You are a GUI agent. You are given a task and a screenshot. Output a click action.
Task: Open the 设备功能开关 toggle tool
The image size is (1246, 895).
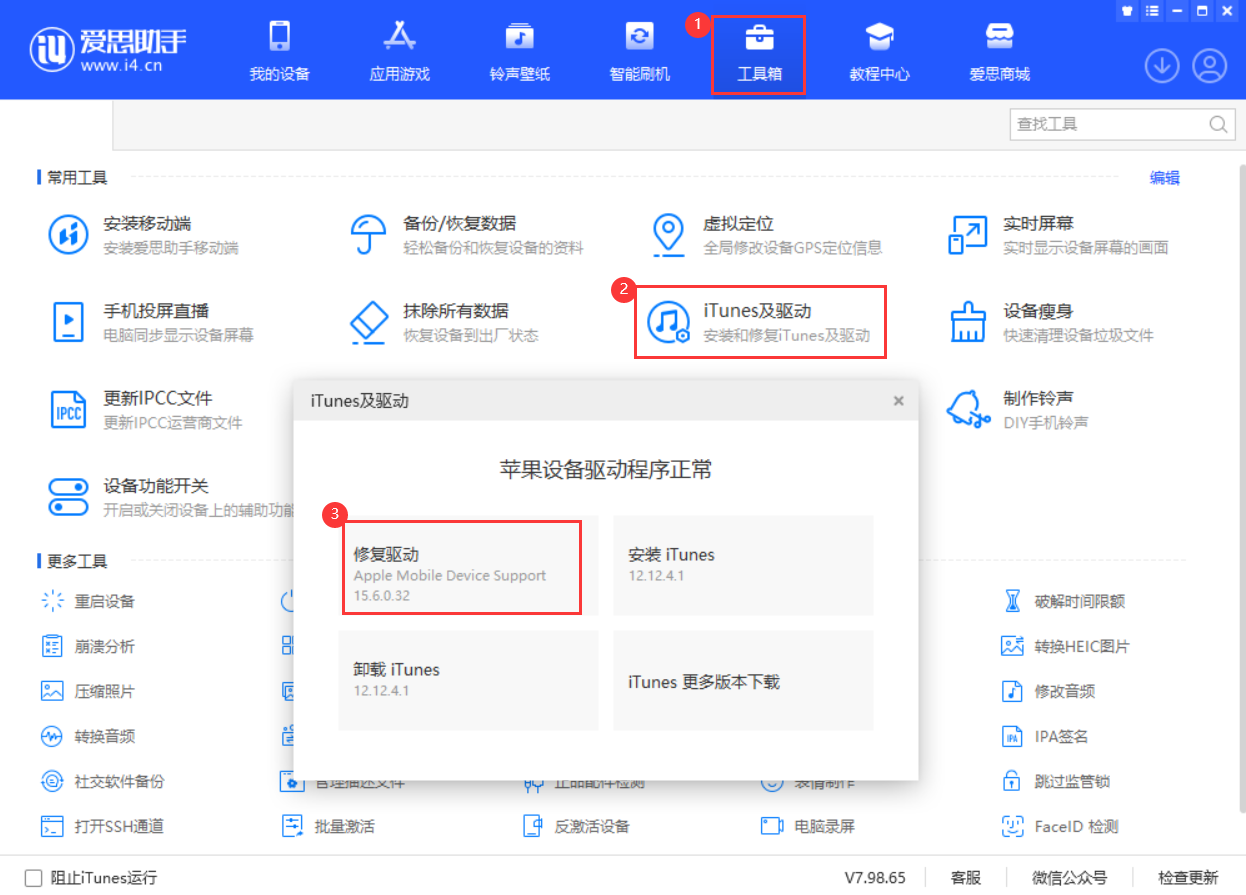click(x=69, y=497)
